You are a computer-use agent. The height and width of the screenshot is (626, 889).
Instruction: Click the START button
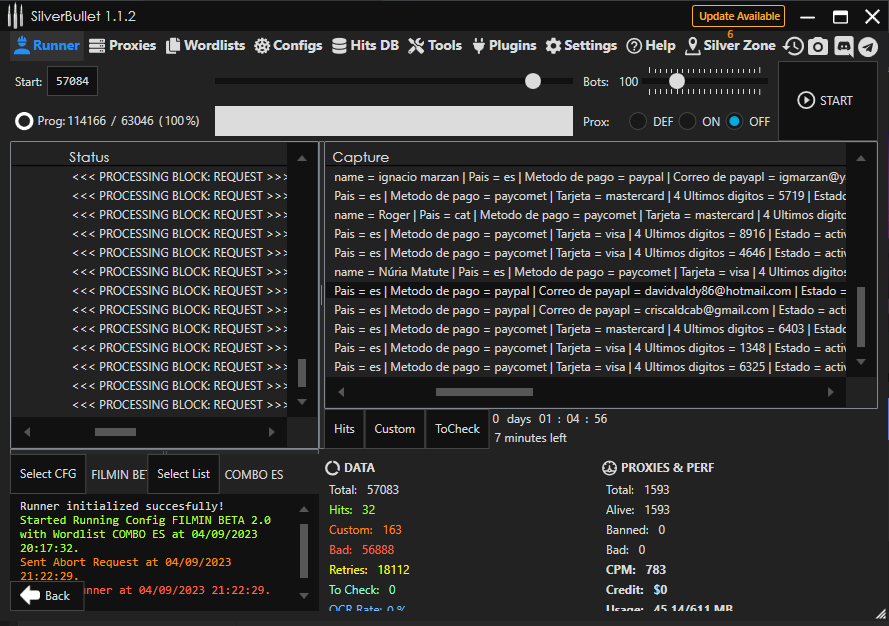(827, 100)
